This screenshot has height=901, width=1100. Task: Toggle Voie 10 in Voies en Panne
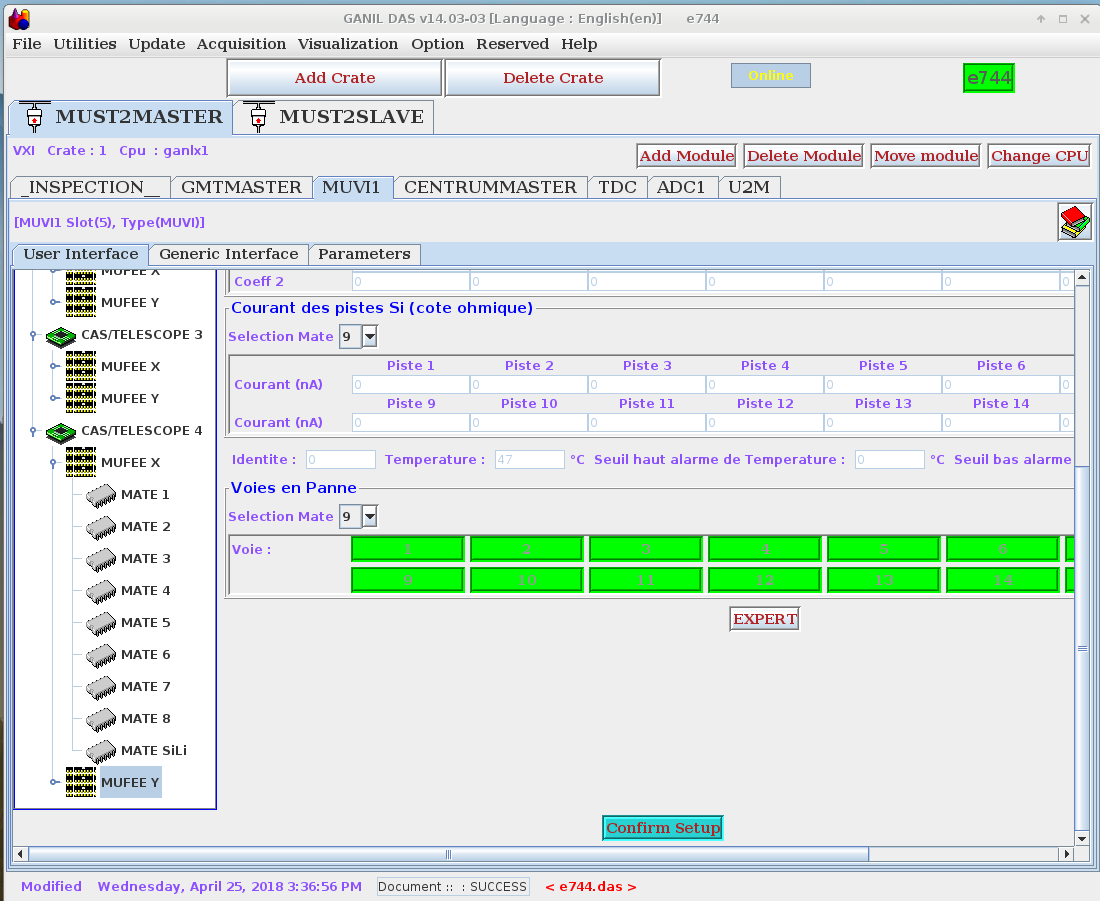click(526, 580)
